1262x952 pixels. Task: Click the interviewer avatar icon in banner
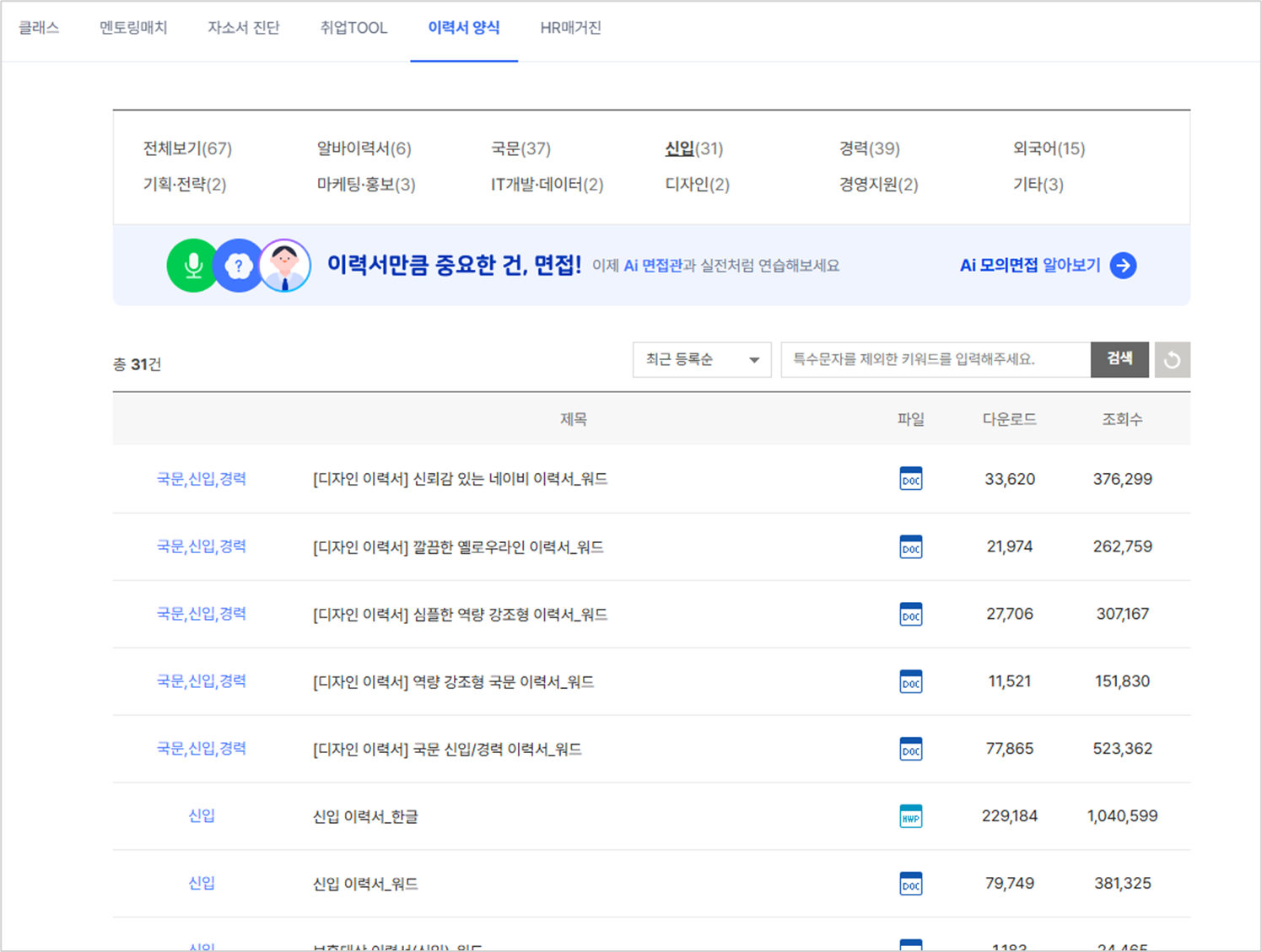[285, 266]
